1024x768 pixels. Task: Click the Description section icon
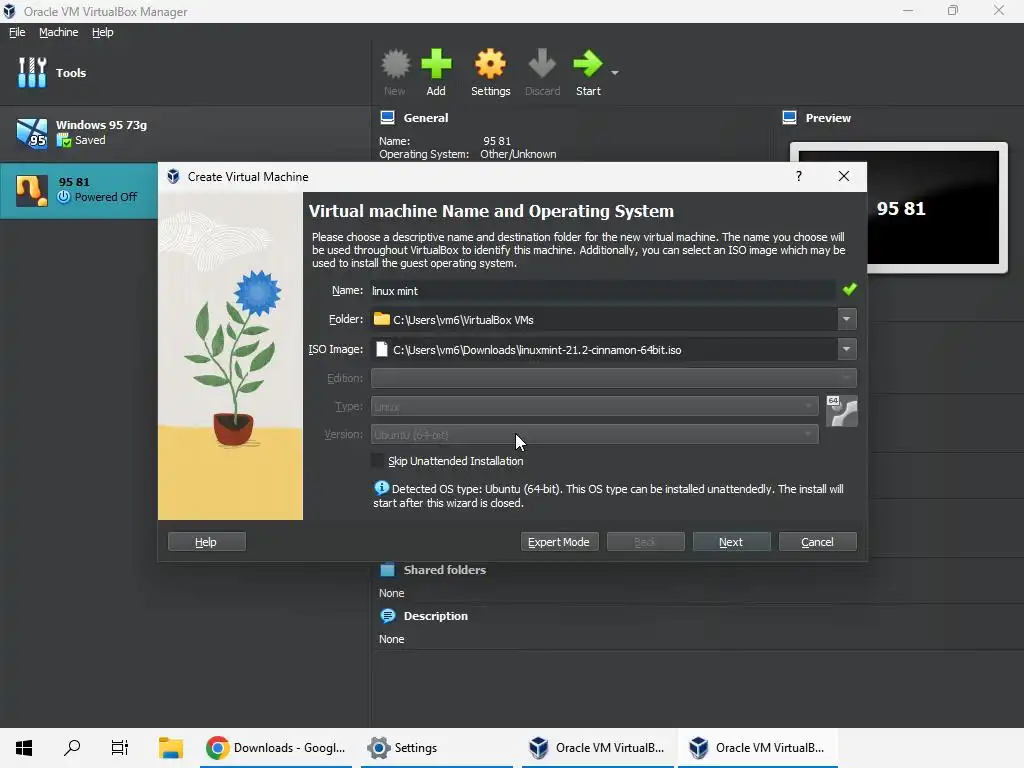(x=388, y=616)
